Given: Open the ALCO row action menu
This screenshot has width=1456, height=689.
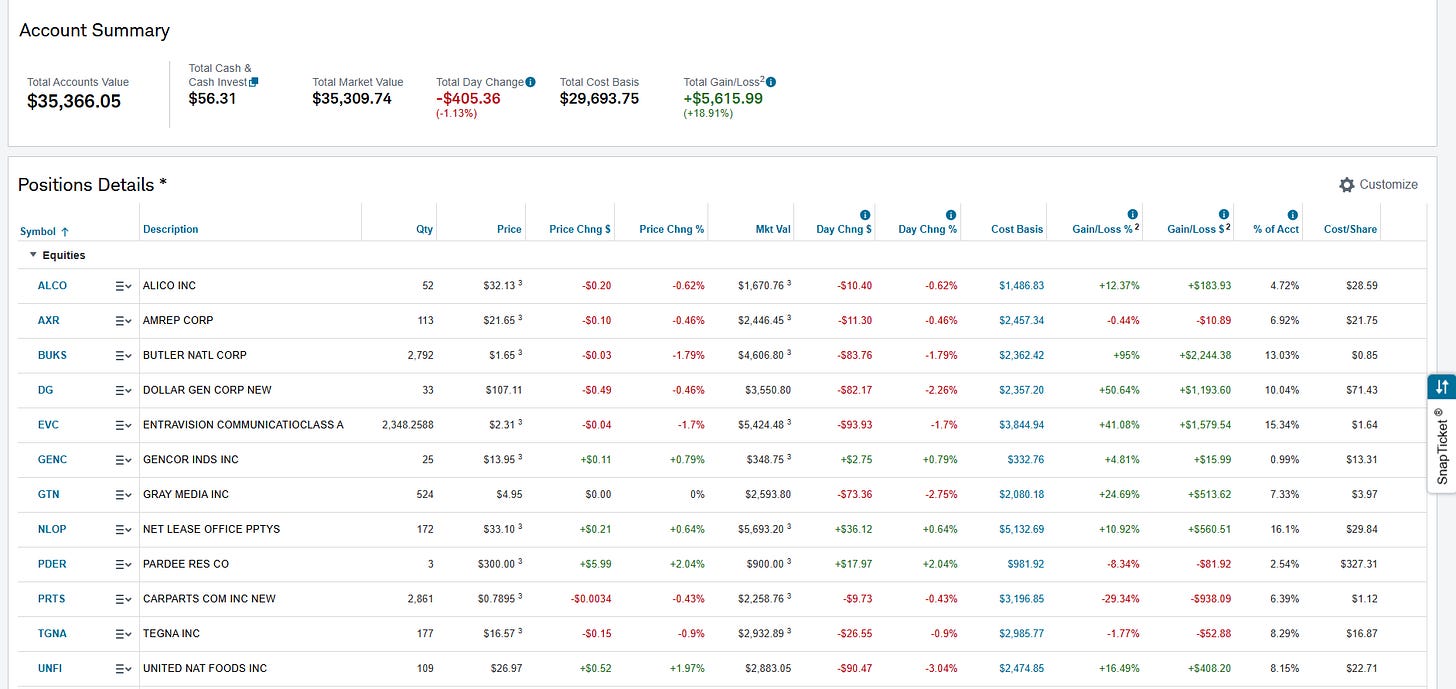Looking at the screenshot, I should [123, 286].
